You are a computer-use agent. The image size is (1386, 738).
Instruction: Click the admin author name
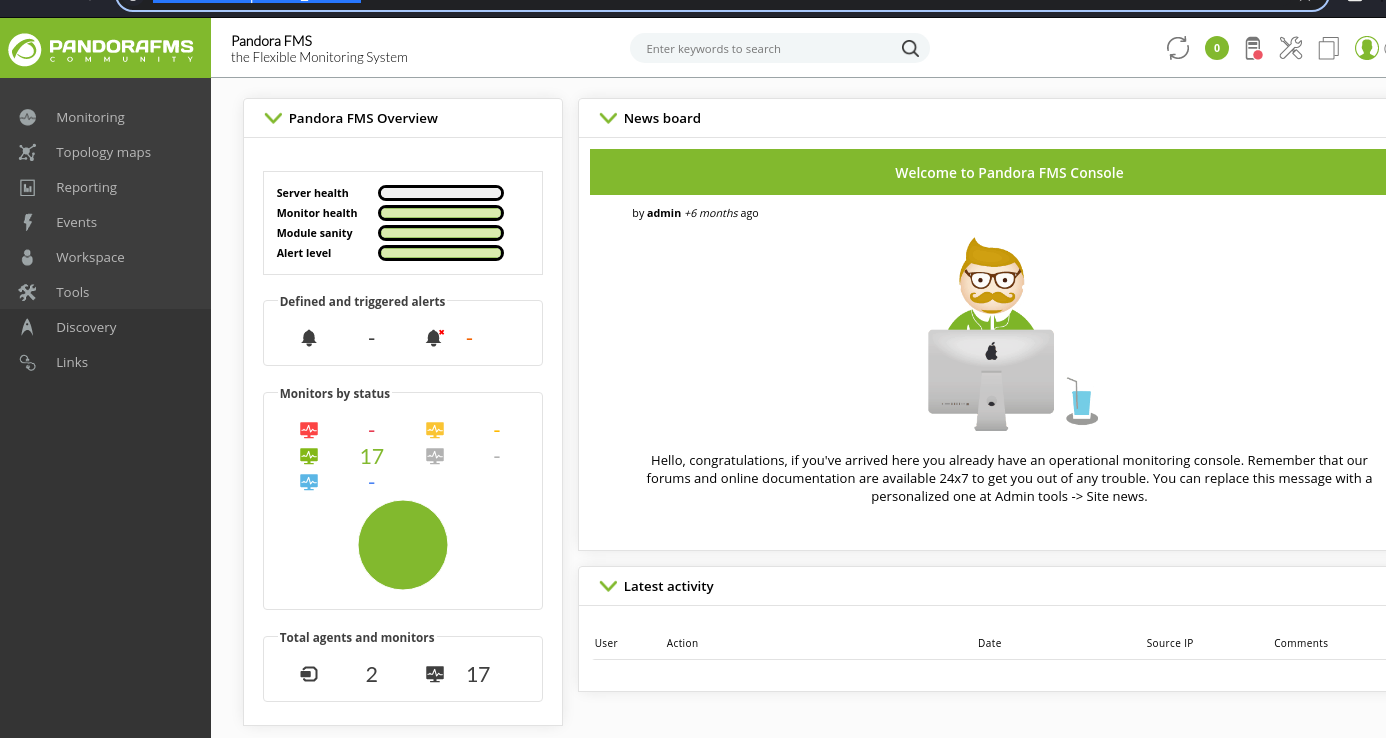664,213
